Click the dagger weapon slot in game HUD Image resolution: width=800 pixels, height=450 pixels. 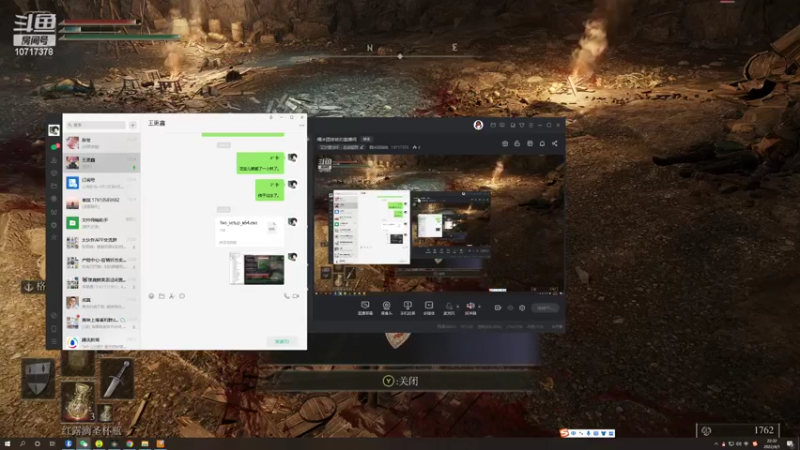pos(117,379)
